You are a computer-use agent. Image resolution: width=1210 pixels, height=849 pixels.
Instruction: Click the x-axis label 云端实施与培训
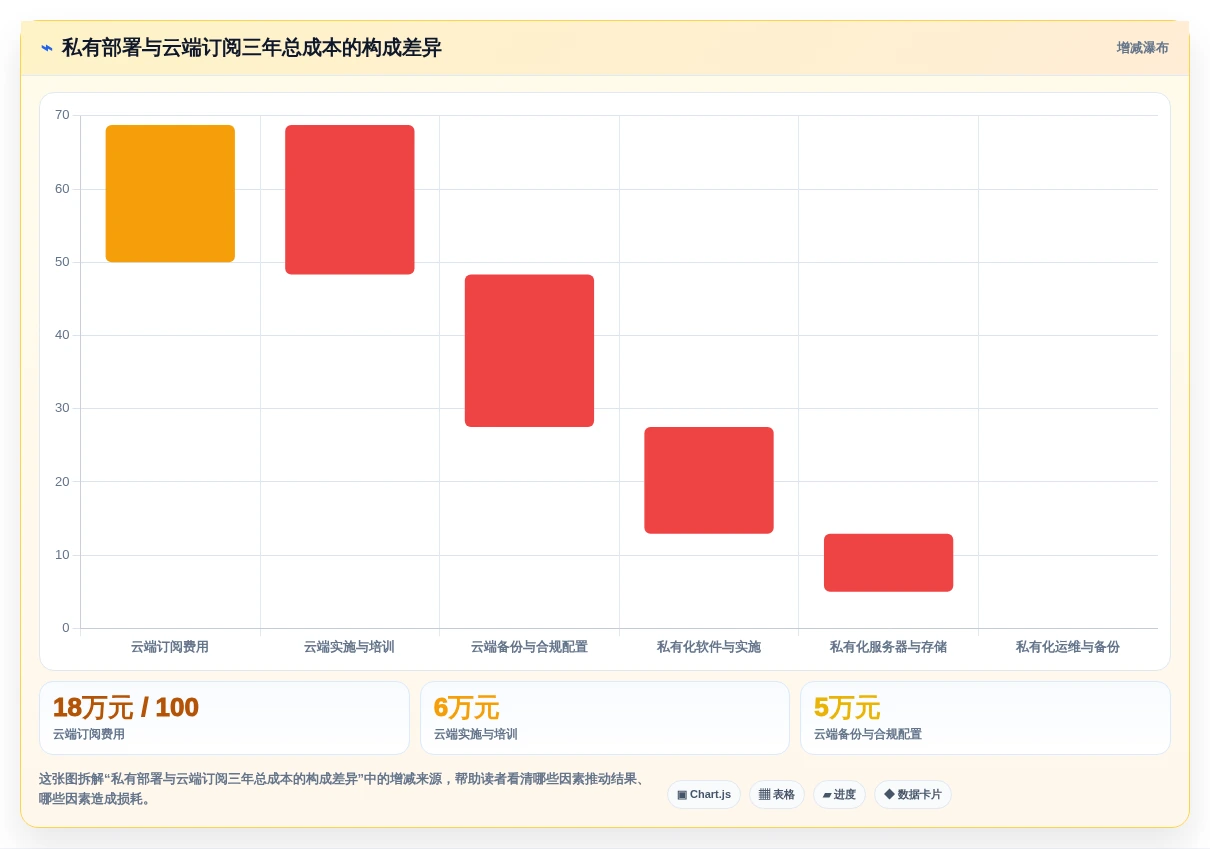coord(349,647)
